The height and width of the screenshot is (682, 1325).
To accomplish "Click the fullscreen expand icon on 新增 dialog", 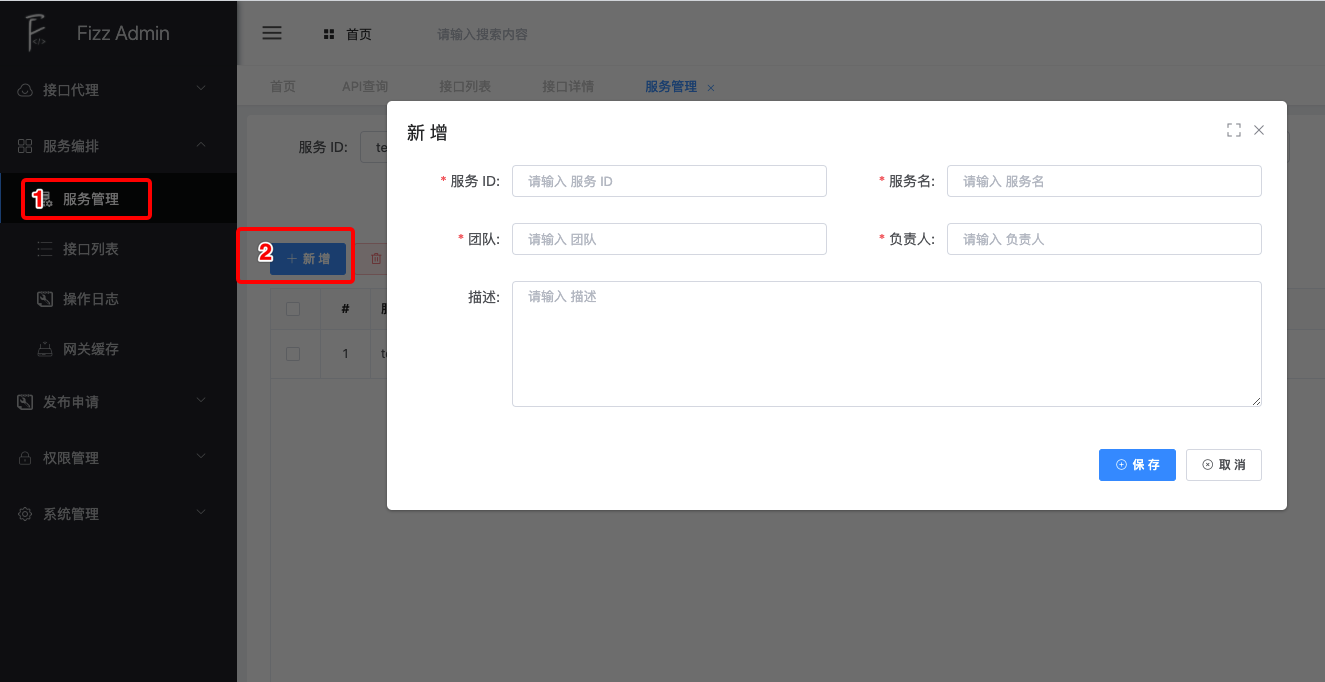I will point(1233,129).
